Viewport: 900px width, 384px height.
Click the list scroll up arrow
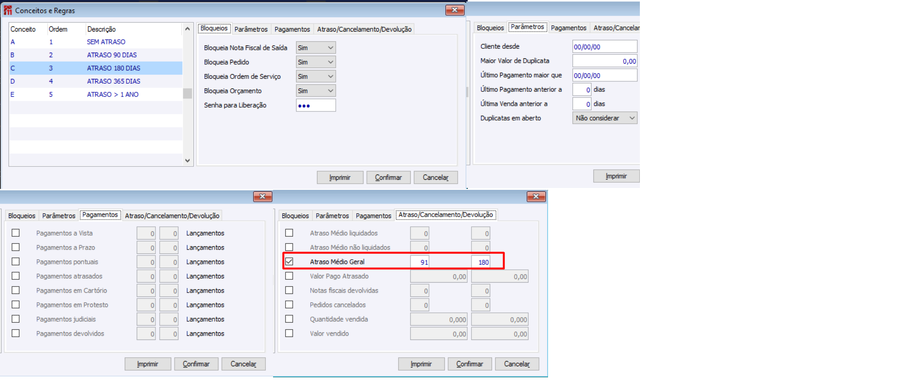coord(187,29)
